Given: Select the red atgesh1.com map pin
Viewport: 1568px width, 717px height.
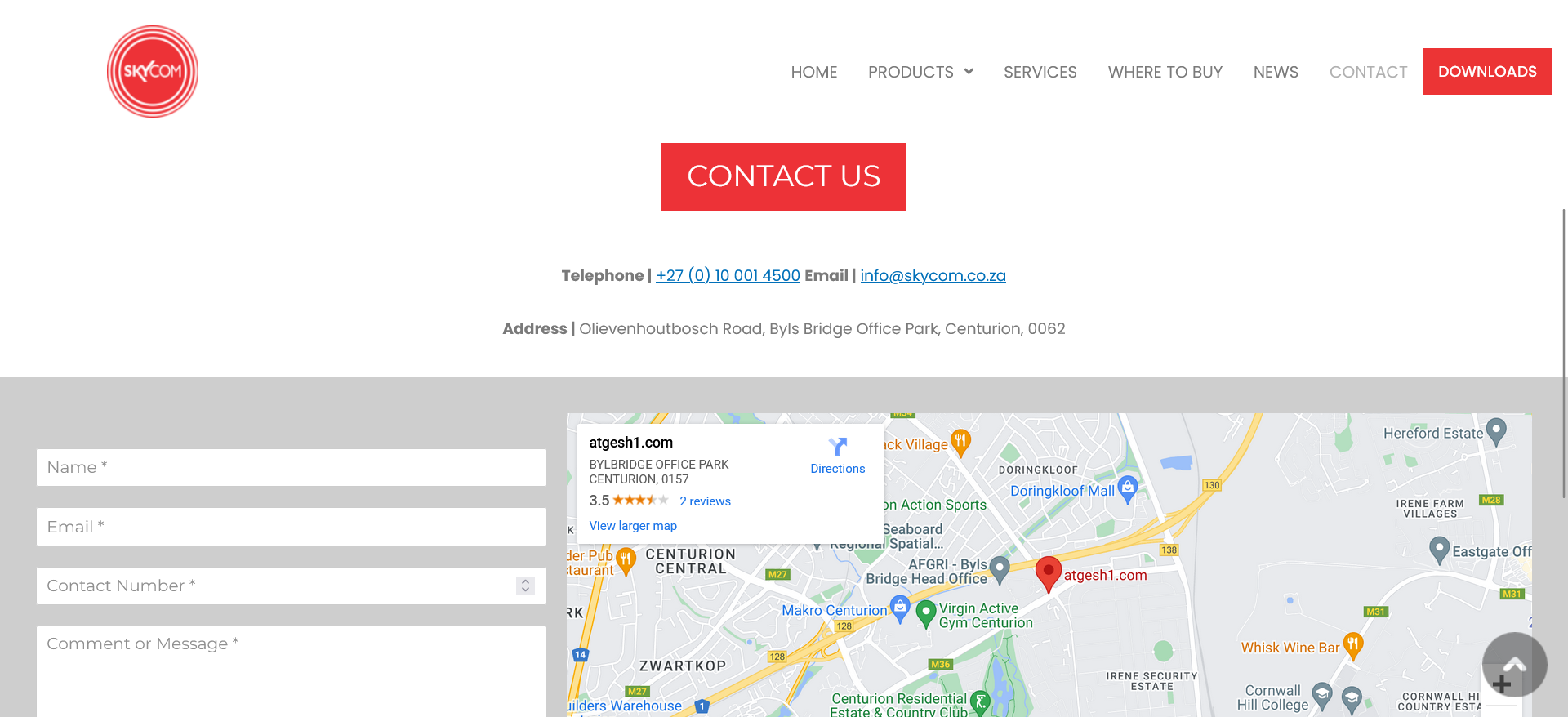Looking at the screenshot, I should point(1049,574).
